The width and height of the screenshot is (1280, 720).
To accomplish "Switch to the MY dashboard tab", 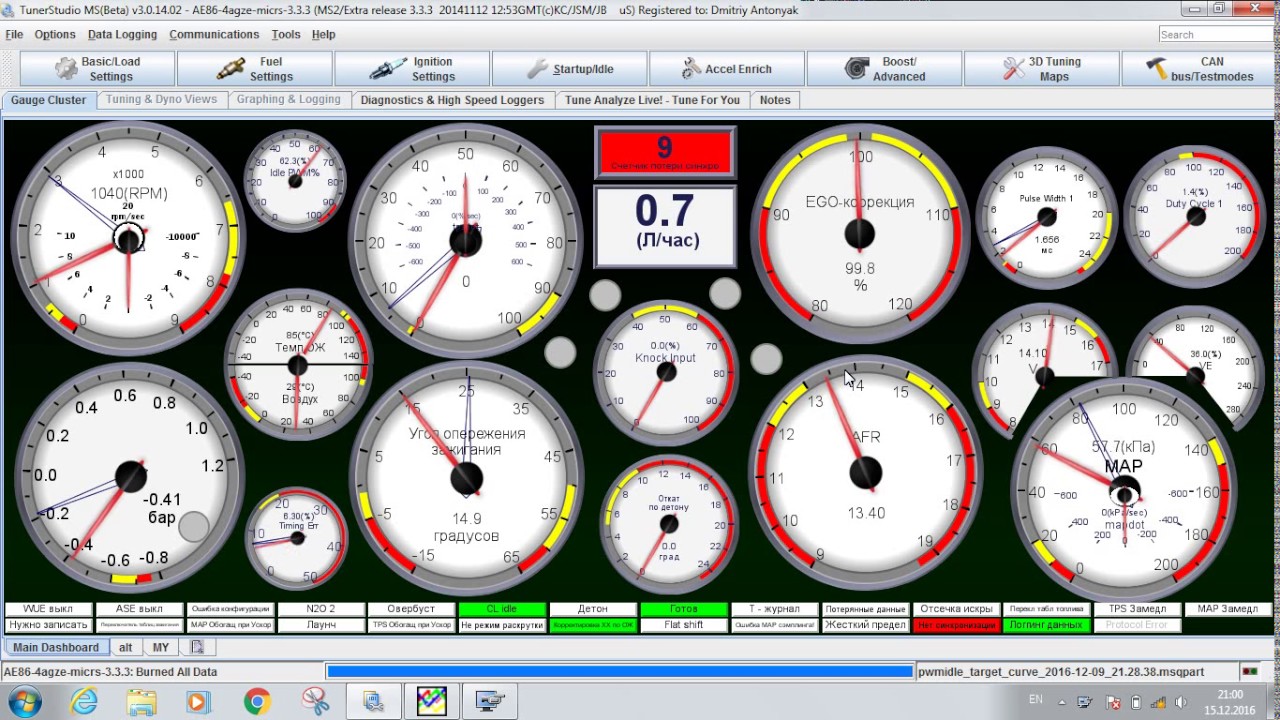I will [161, 647].
